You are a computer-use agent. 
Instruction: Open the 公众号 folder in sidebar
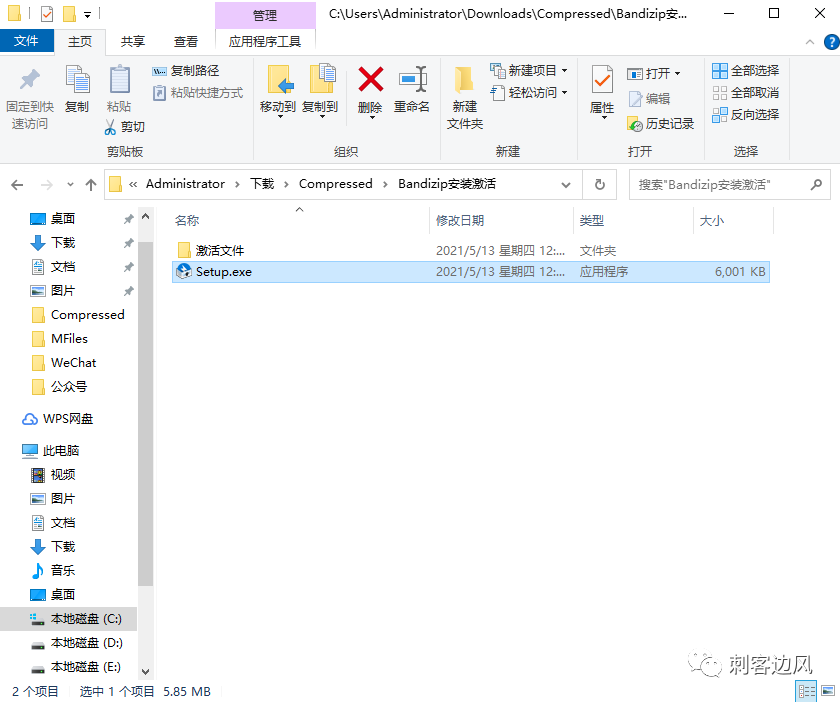click(69, 387)
